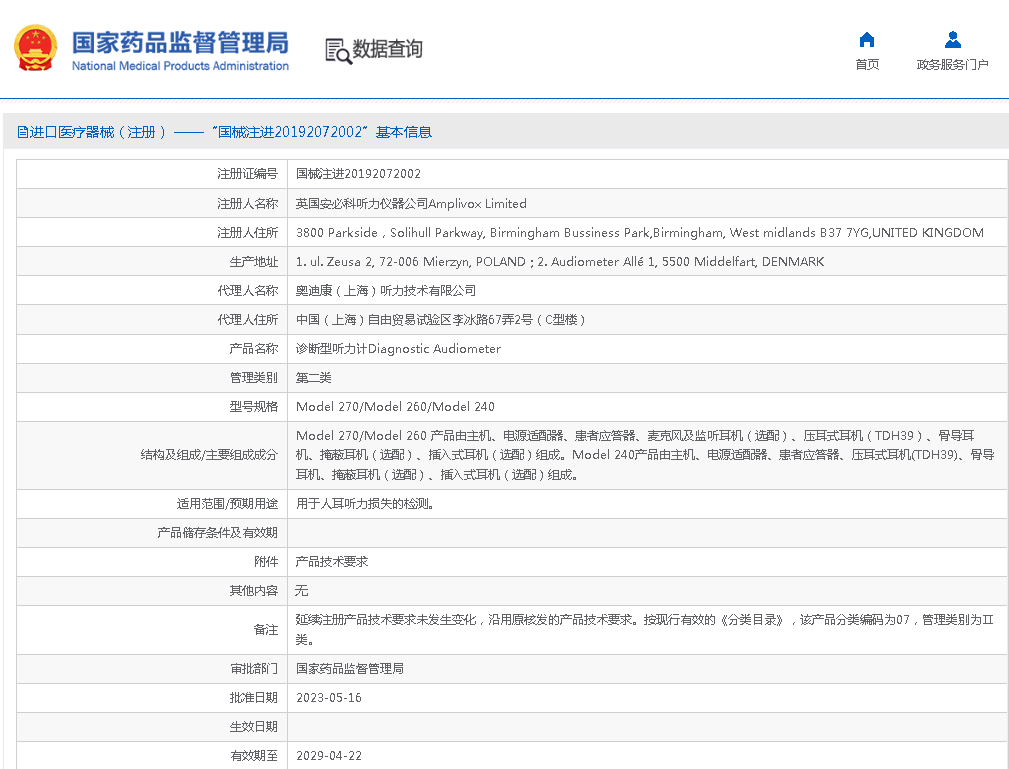
Task: Select registration number 国械注进20192072002 in table
Action: (358, 174)
